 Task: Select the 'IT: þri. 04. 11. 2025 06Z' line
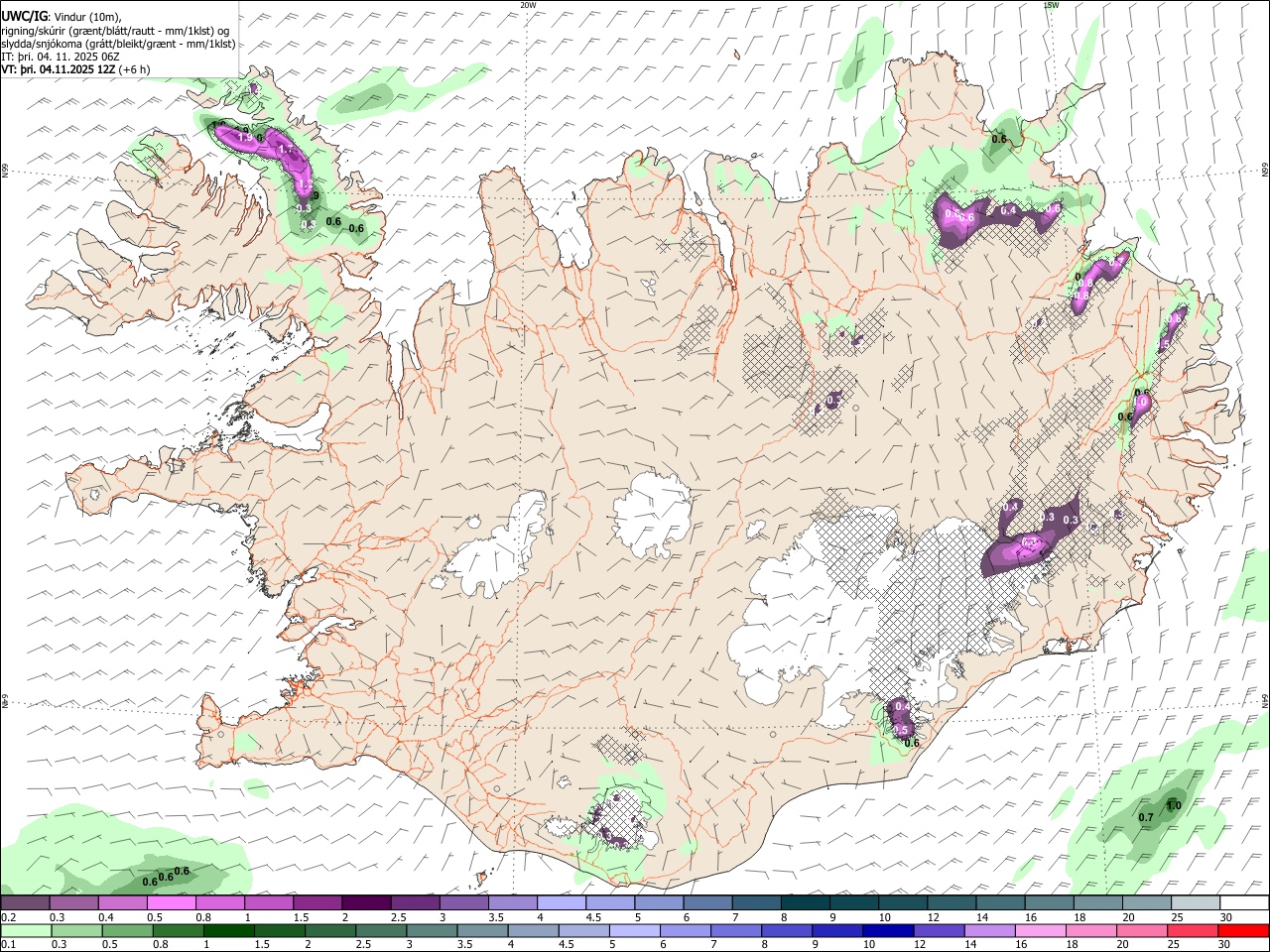62,57
